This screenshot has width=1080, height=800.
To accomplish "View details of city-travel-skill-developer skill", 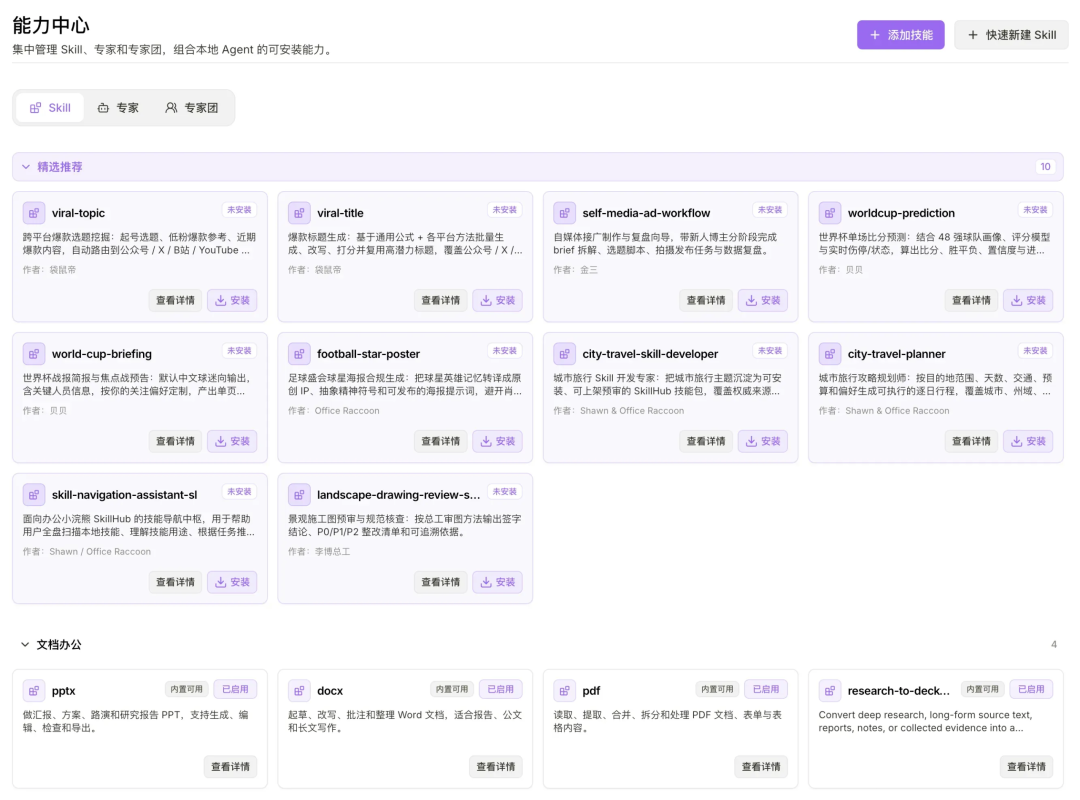I will 706,441.
